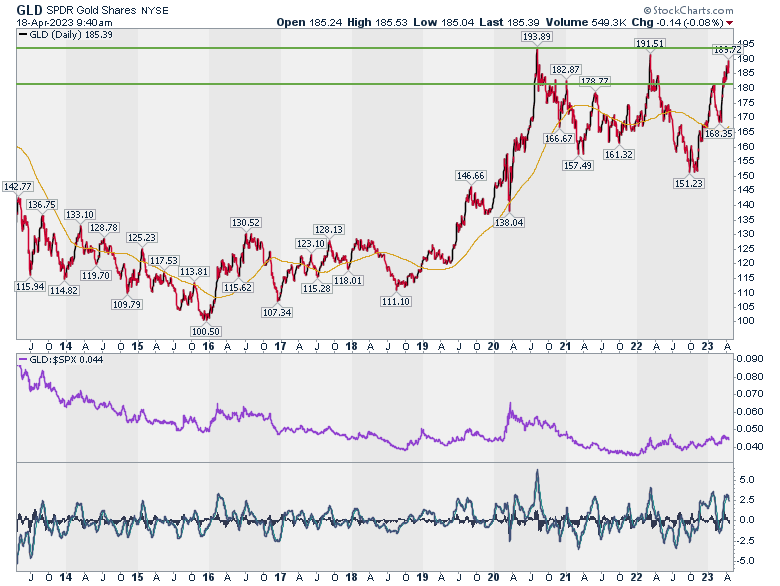Click the 146.66 price label
This screenshot has height=586, width=780.
pyautogui.click(x=471, y=176)
